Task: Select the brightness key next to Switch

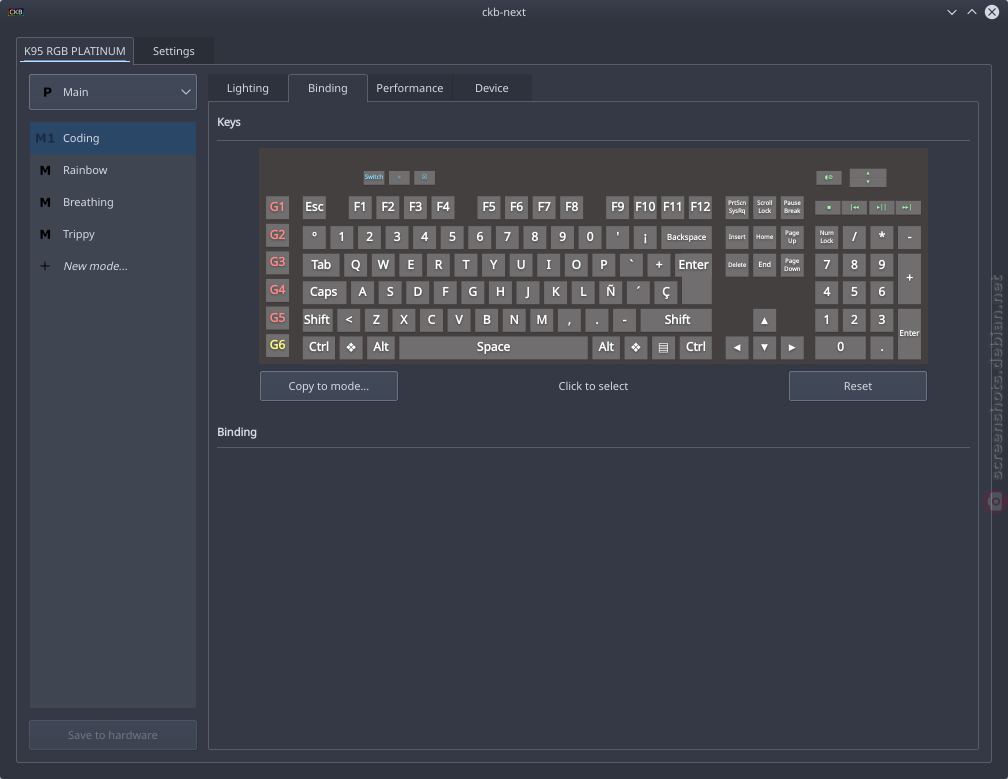Action: pyautogui.click(x=399, y=177)
